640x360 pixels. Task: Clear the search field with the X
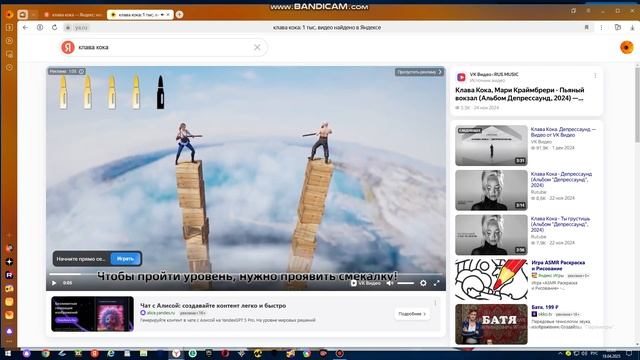point(257,47)
